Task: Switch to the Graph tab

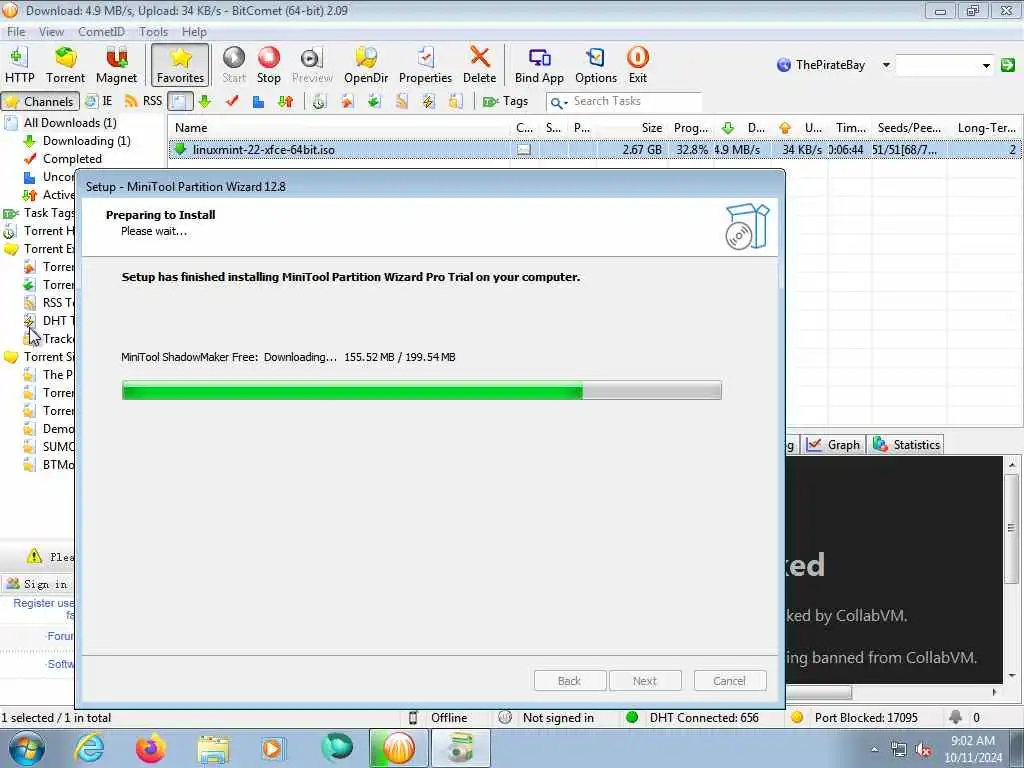Action: coord(833,445)
